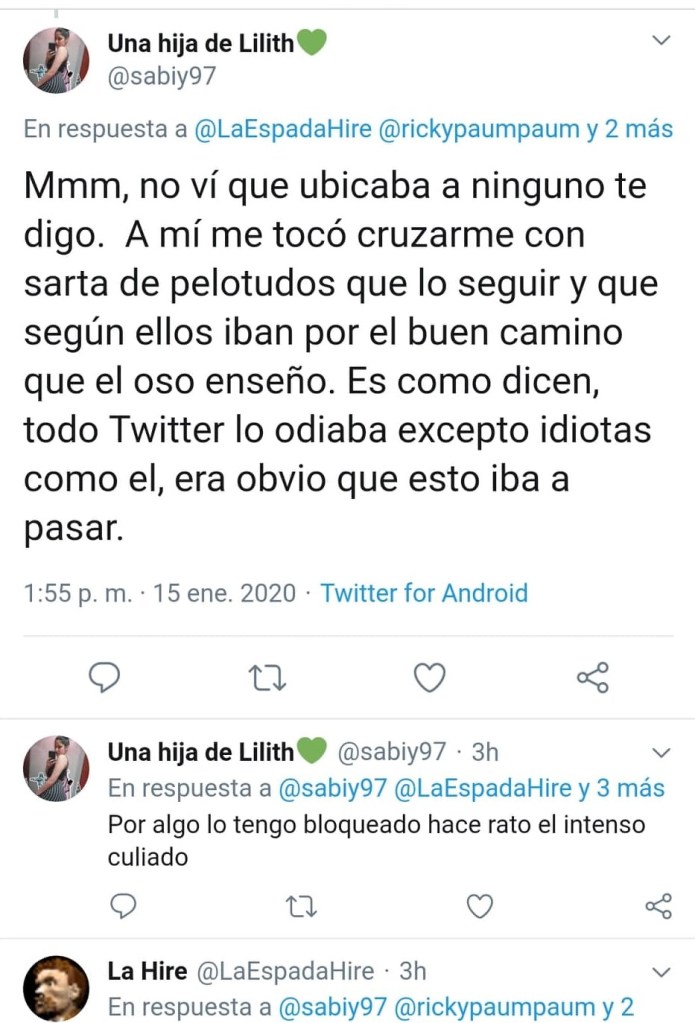Image resolution: width=695 pixels, height=1023 pixels.
Task: Reply to the 'Por algo lo tengo bloqueado' tweet
Action: coord(123,906)
